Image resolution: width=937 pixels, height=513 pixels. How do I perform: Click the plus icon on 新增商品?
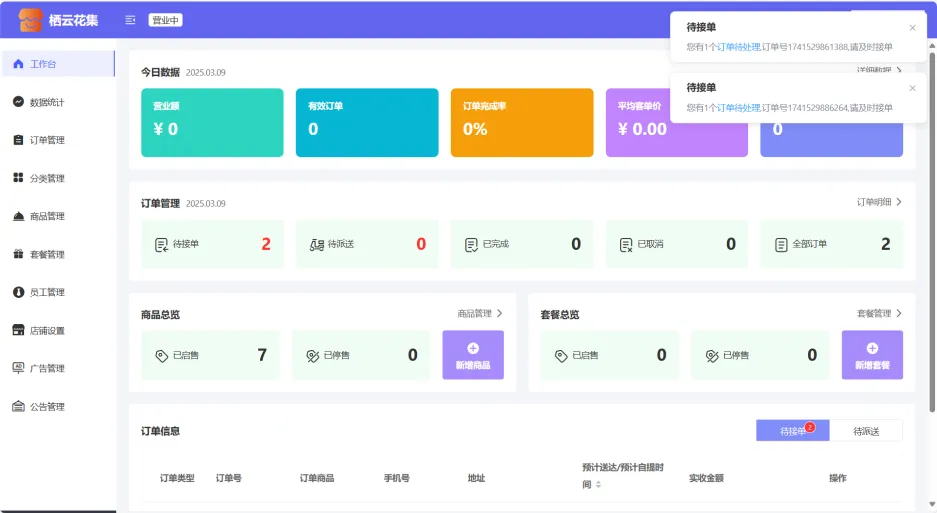[x=473, y=348]
